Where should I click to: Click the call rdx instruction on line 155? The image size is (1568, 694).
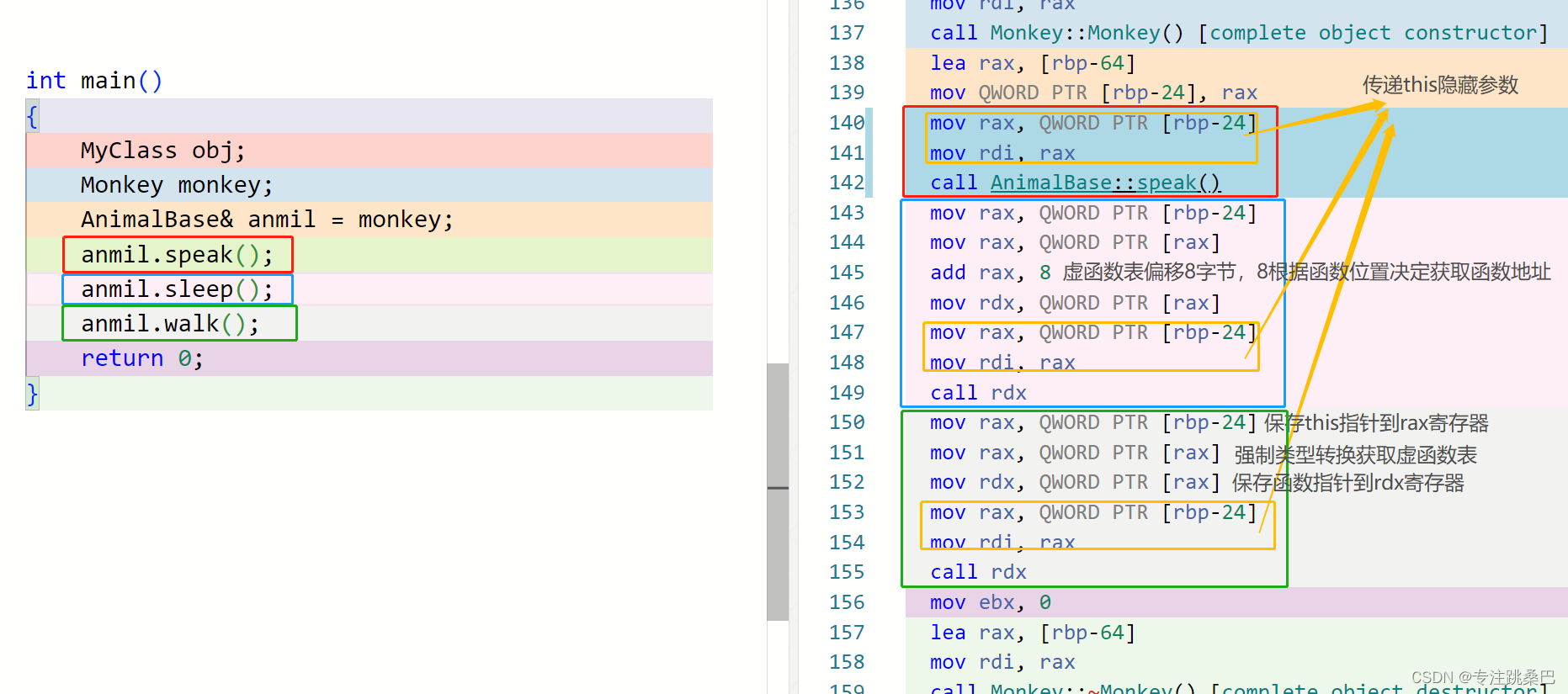(x=978, y=572)
